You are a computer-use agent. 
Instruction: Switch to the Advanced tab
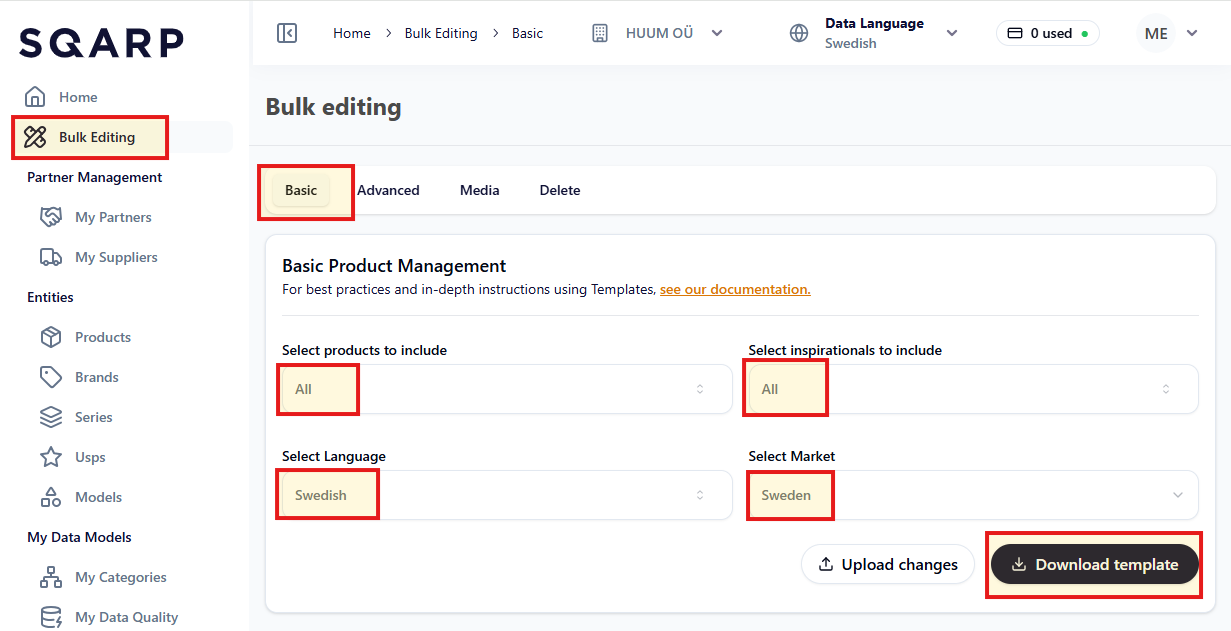pos(388,190)
